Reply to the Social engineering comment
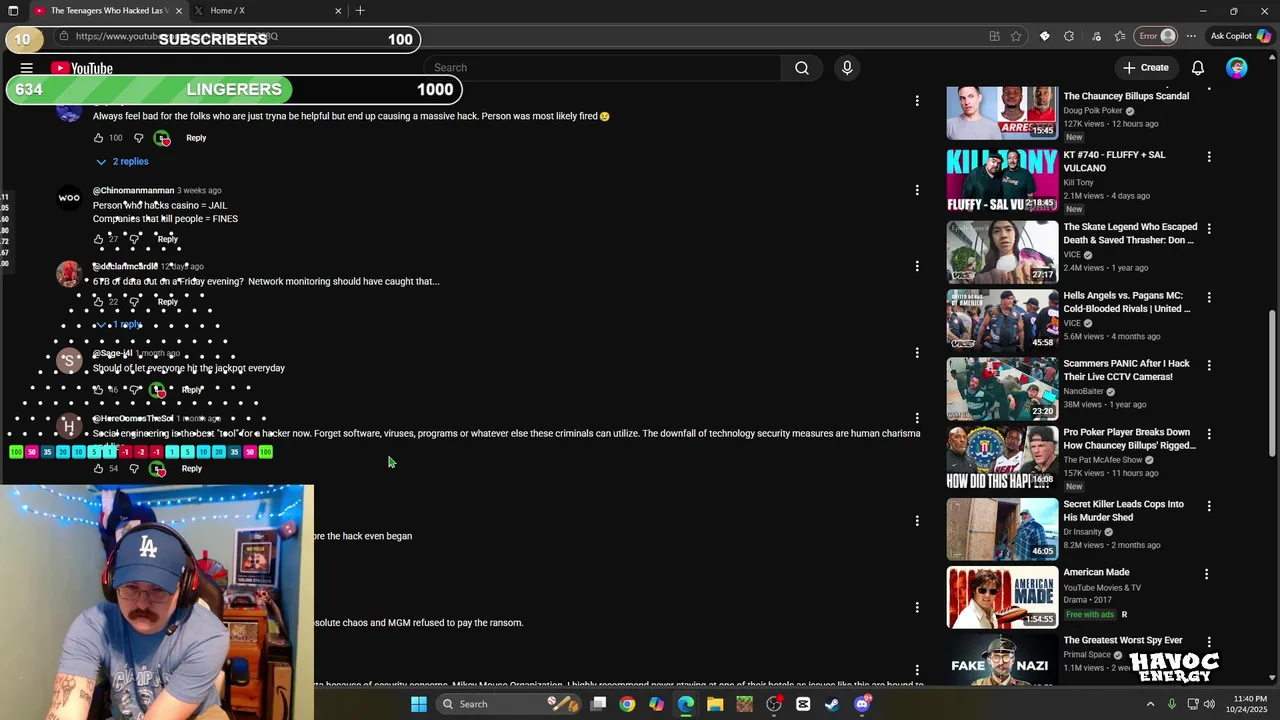The image size is (1280, 720). point(191,468)
